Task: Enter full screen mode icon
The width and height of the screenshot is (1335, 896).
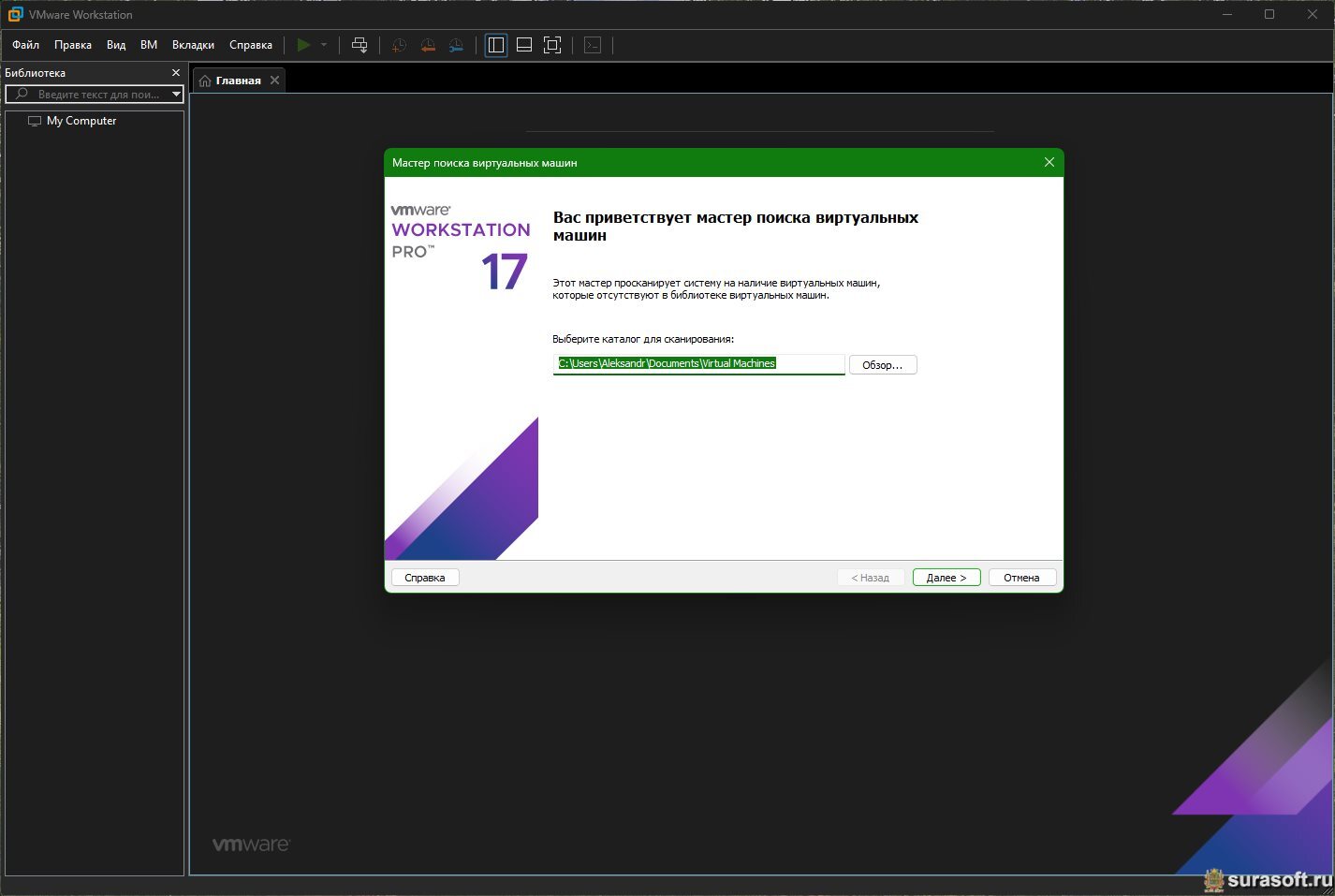Action: pyautogui.click(x=552, y=45)
